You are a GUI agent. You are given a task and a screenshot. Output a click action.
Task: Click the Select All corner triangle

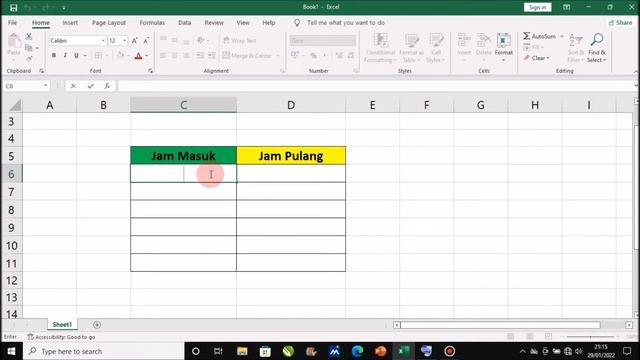point(15,106)
